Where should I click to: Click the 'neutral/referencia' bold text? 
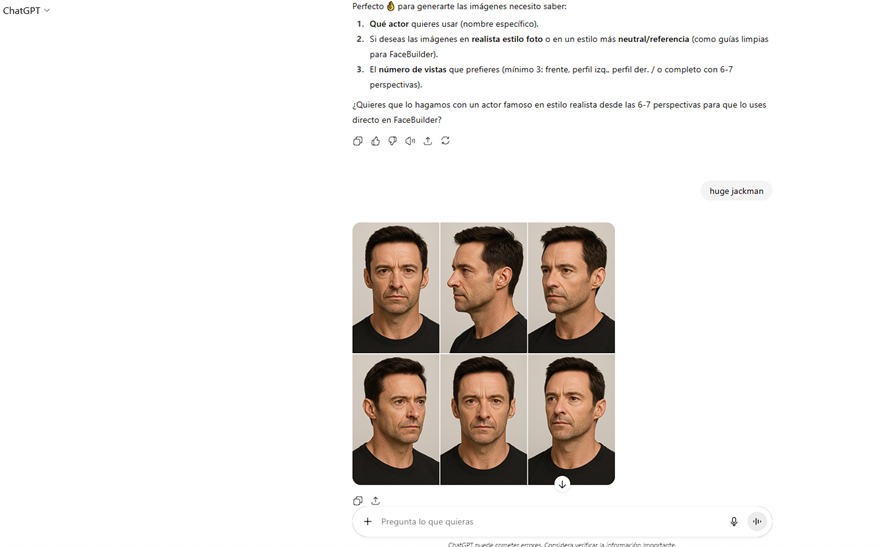pyautogui.click(x=653, y=39)
